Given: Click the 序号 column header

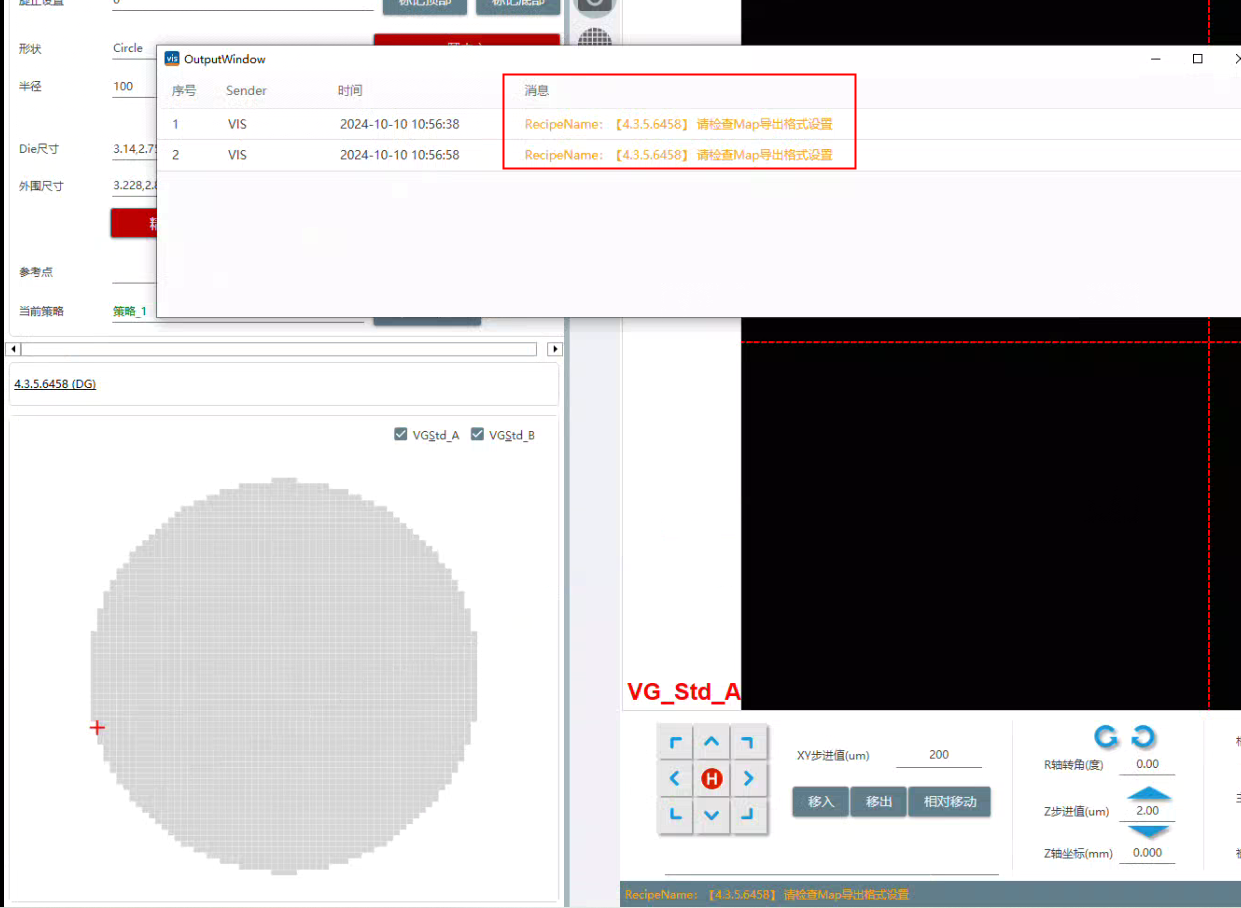Looking at the screenshot, I should pyautogui.click(x=184, y=91).
